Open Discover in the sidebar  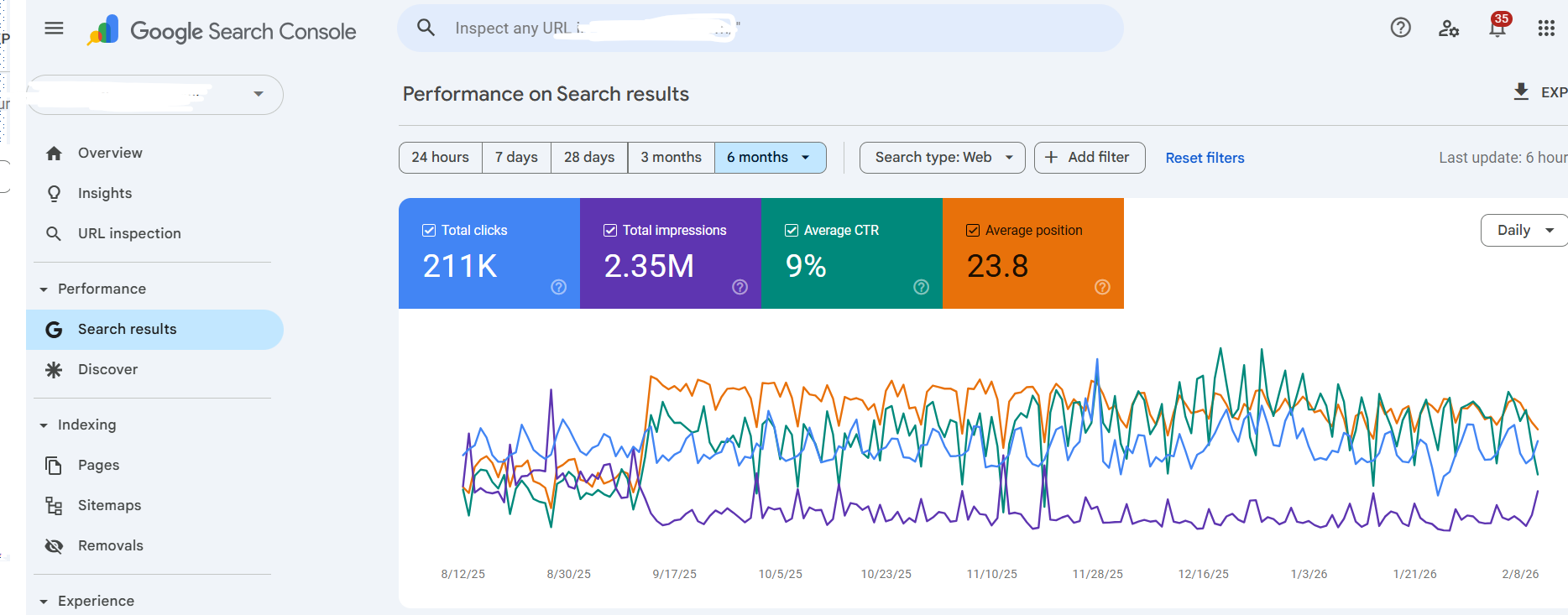coord(107,370)
